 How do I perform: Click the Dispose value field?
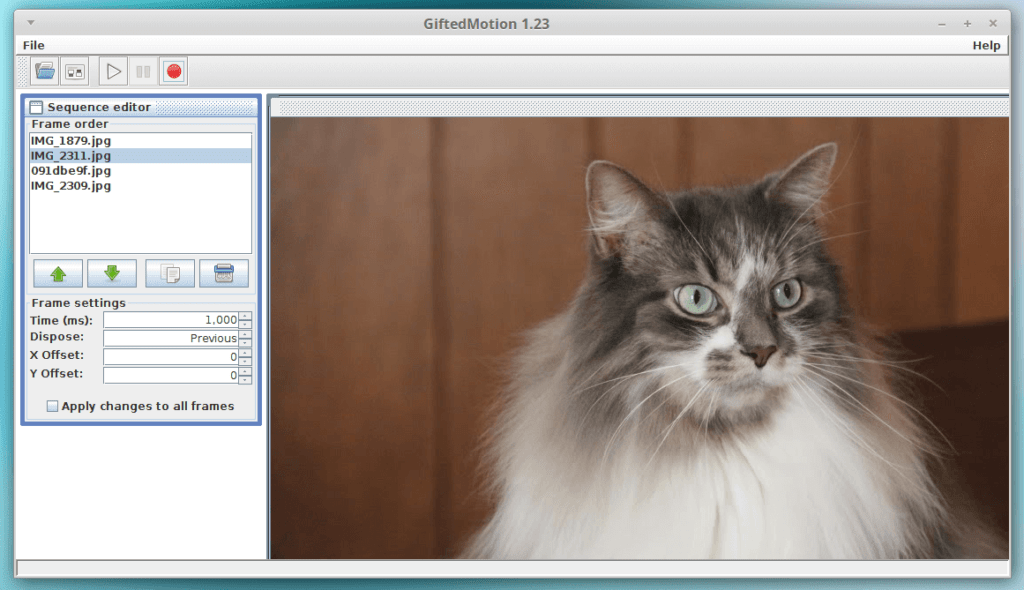coord(171,338)
